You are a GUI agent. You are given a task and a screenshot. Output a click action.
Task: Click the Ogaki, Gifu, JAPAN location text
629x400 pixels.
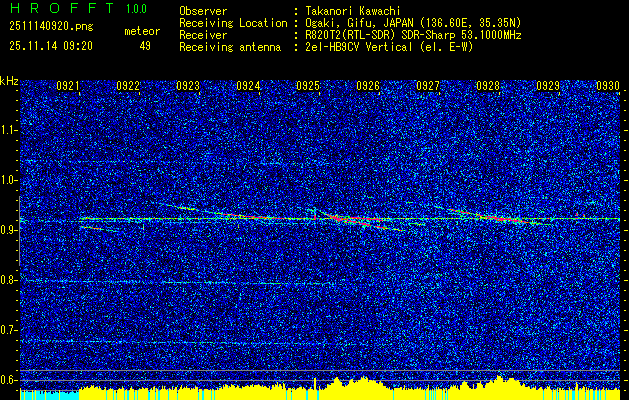coord(411,23)
